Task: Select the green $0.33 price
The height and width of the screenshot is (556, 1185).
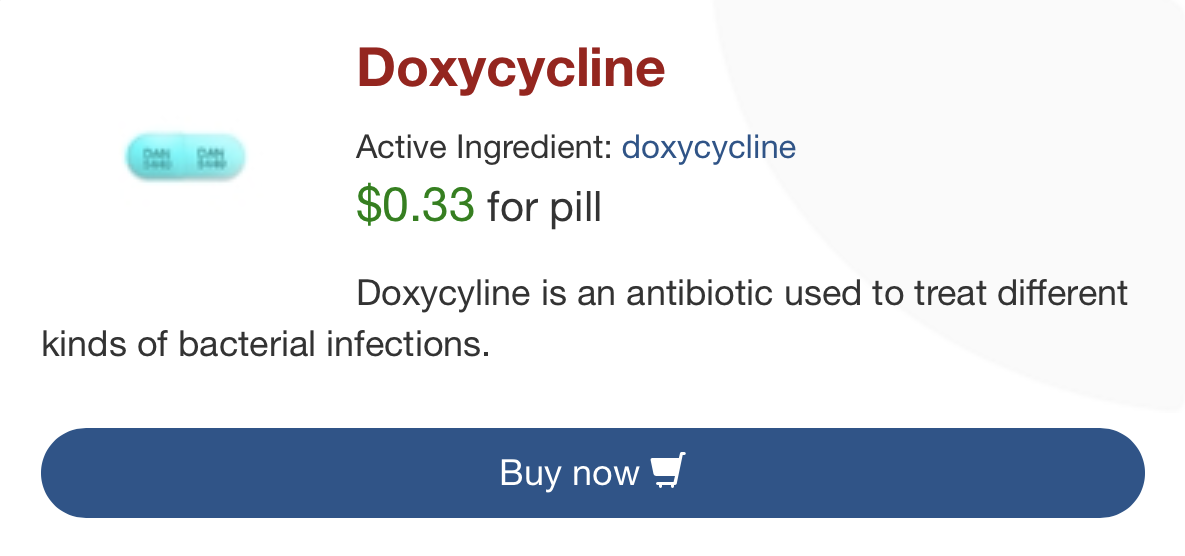Action: click(415, 206)
